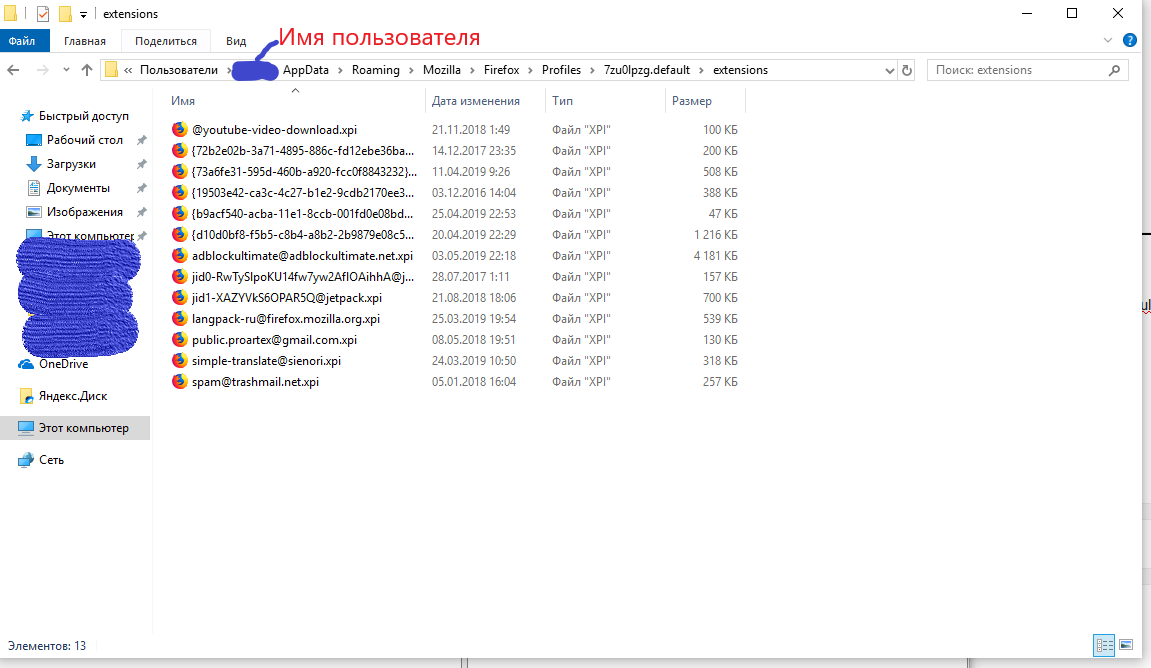Click date 21.11.2018 1:49 cell

pos(471,129)
